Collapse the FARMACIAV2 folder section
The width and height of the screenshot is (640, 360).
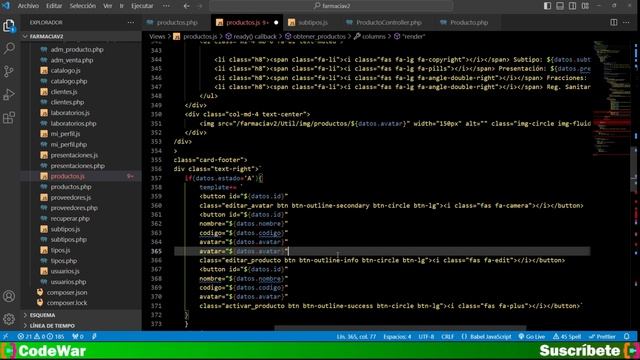(81, 36)
